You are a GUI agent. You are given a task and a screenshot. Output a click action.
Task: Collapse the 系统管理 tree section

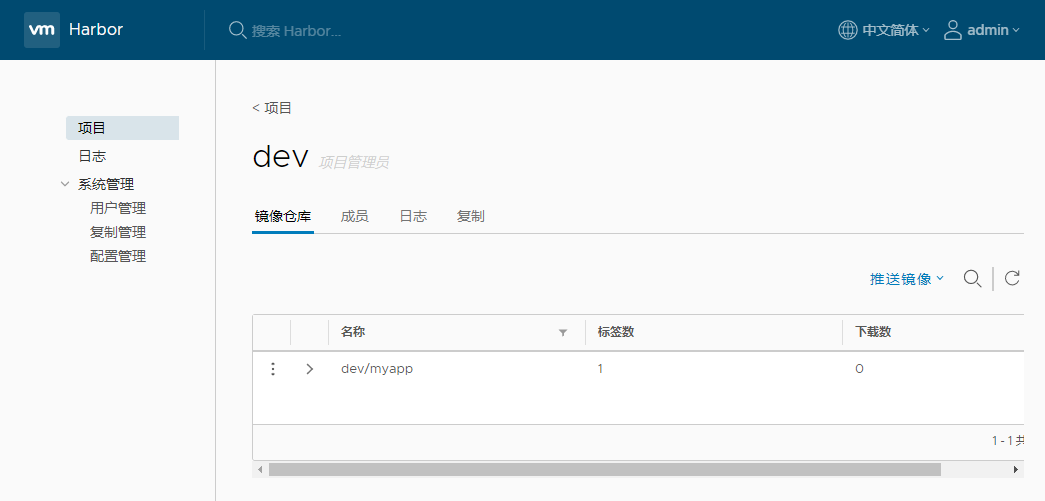coord(66,184)
